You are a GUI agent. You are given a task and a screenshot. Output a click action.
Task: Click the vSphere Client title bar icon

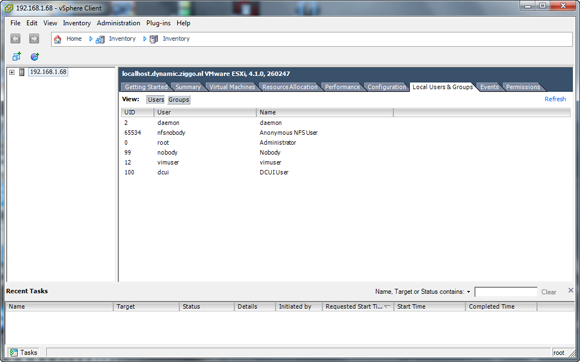coord(9,8)
